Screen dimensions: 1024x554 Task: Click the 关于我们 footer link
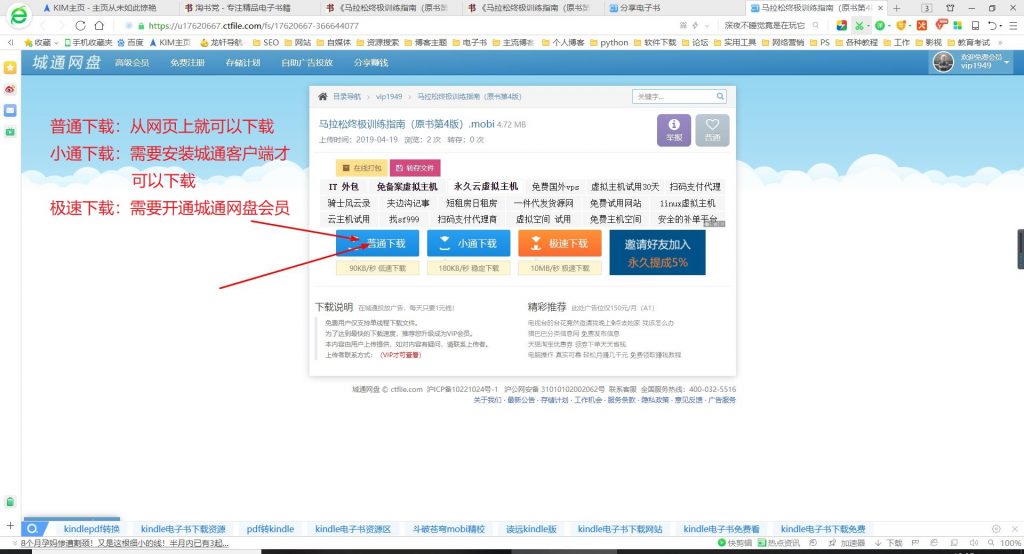click(x=487, y=400)
